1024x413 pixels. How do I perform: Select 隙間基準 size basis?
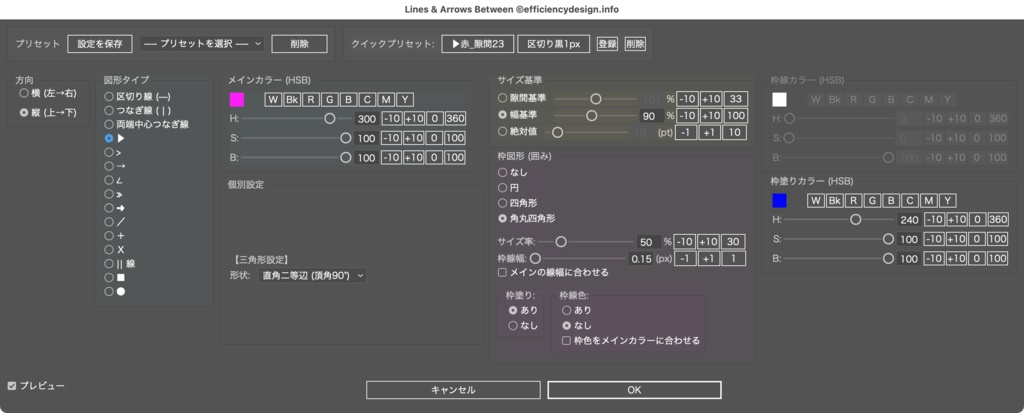[x=522, y=98]
